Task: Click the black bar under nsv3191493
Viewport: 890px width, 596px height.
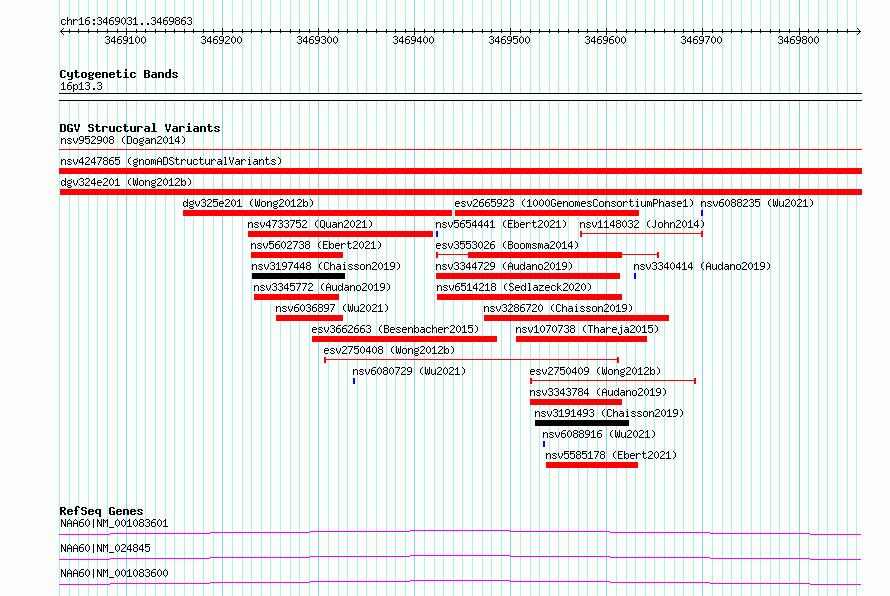Action: (582, 423)
